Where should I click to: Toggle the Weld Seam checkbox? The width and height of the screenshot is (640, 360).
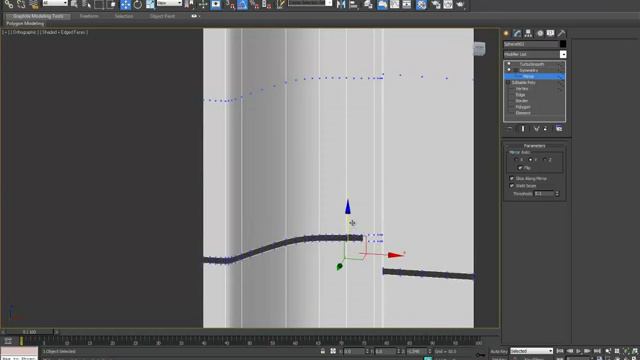coord(512,186)
